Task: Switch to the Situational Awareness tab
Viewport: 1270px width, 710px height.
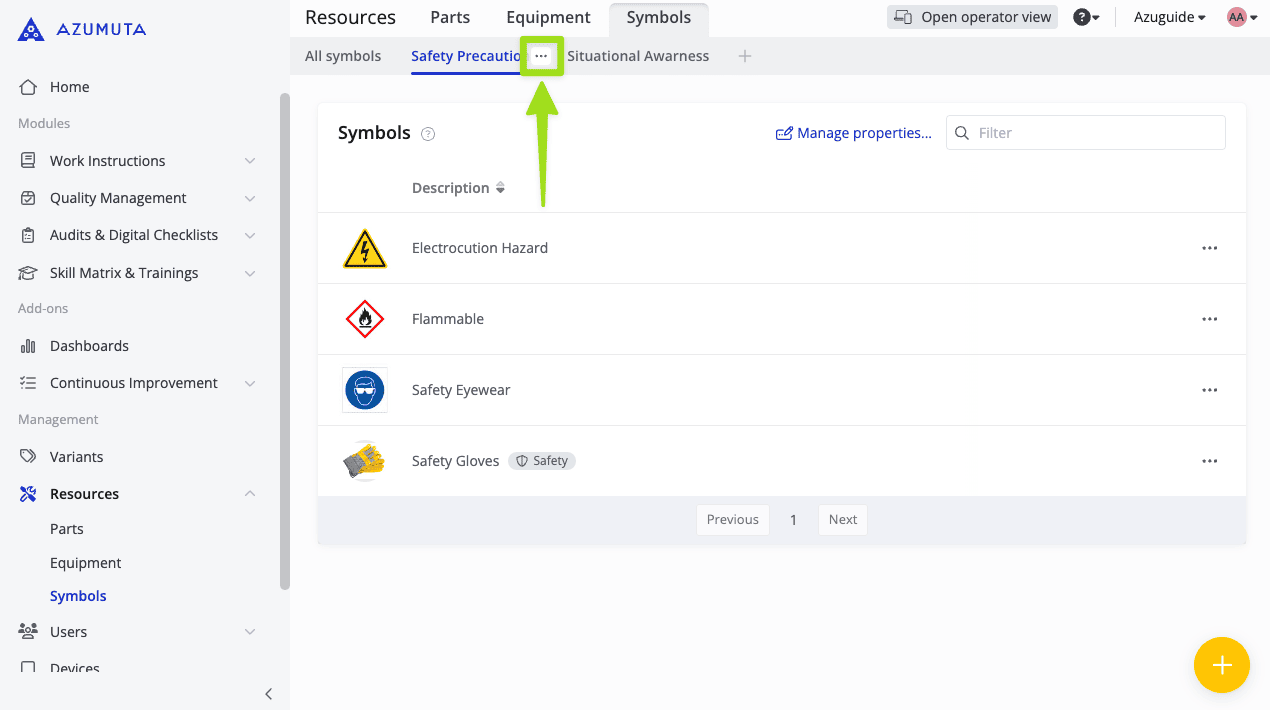Action: coord(638,56)
